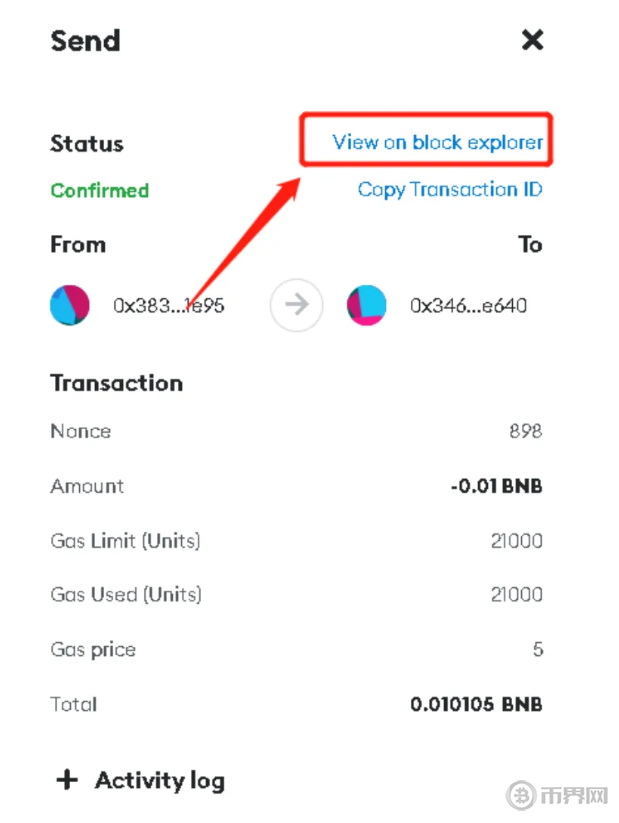Click the Transaction section heading
The width and height of the screenshot is (619, 823).
116,383
